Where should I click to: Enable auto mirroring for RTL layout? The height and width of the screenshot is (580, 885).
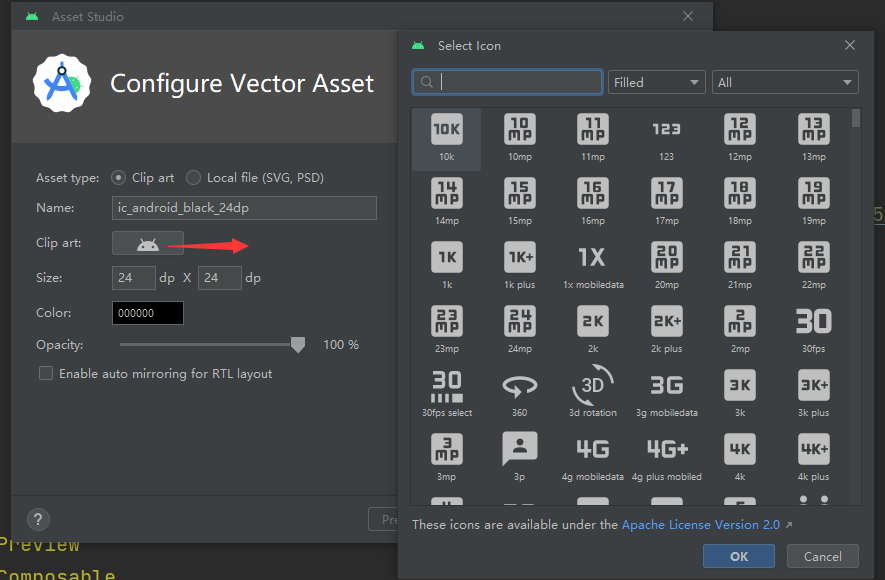(x=46, y=373)
